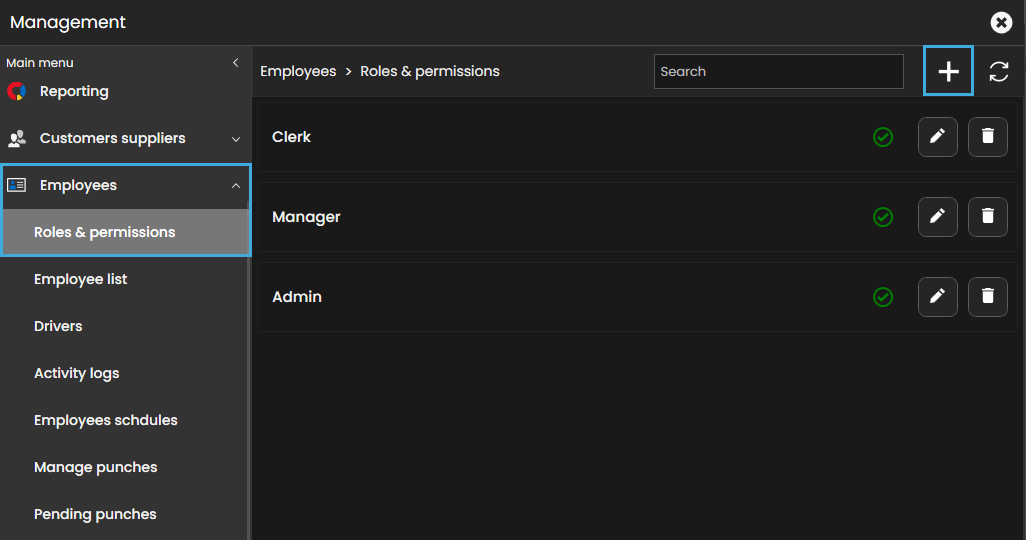Edit the Manager role with pencil icon
This screenshot has height=540, width=1026.
937,217
